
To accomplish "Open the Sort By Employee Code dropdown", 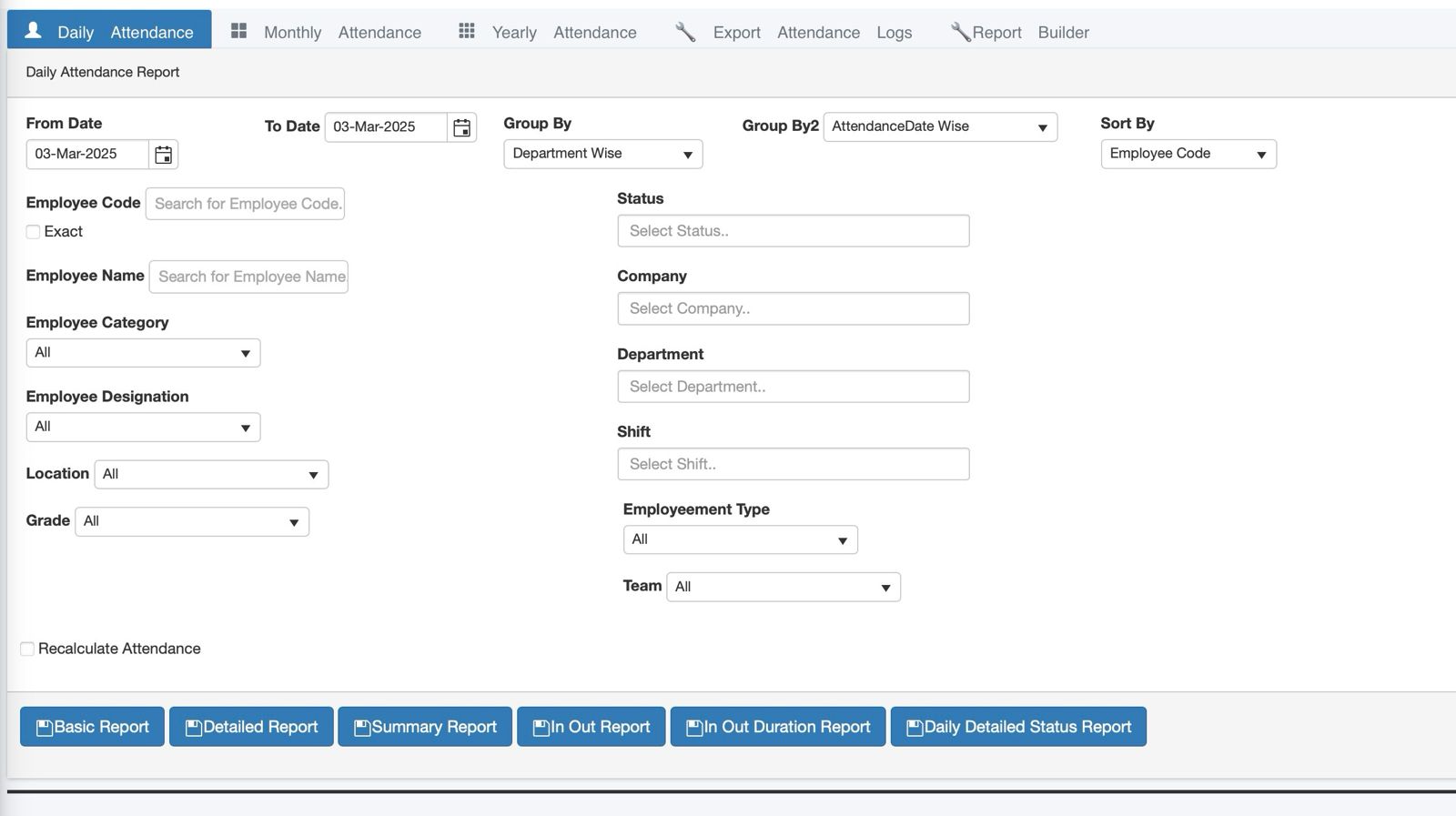I will pyautogui.click(x=1188, y=154).
